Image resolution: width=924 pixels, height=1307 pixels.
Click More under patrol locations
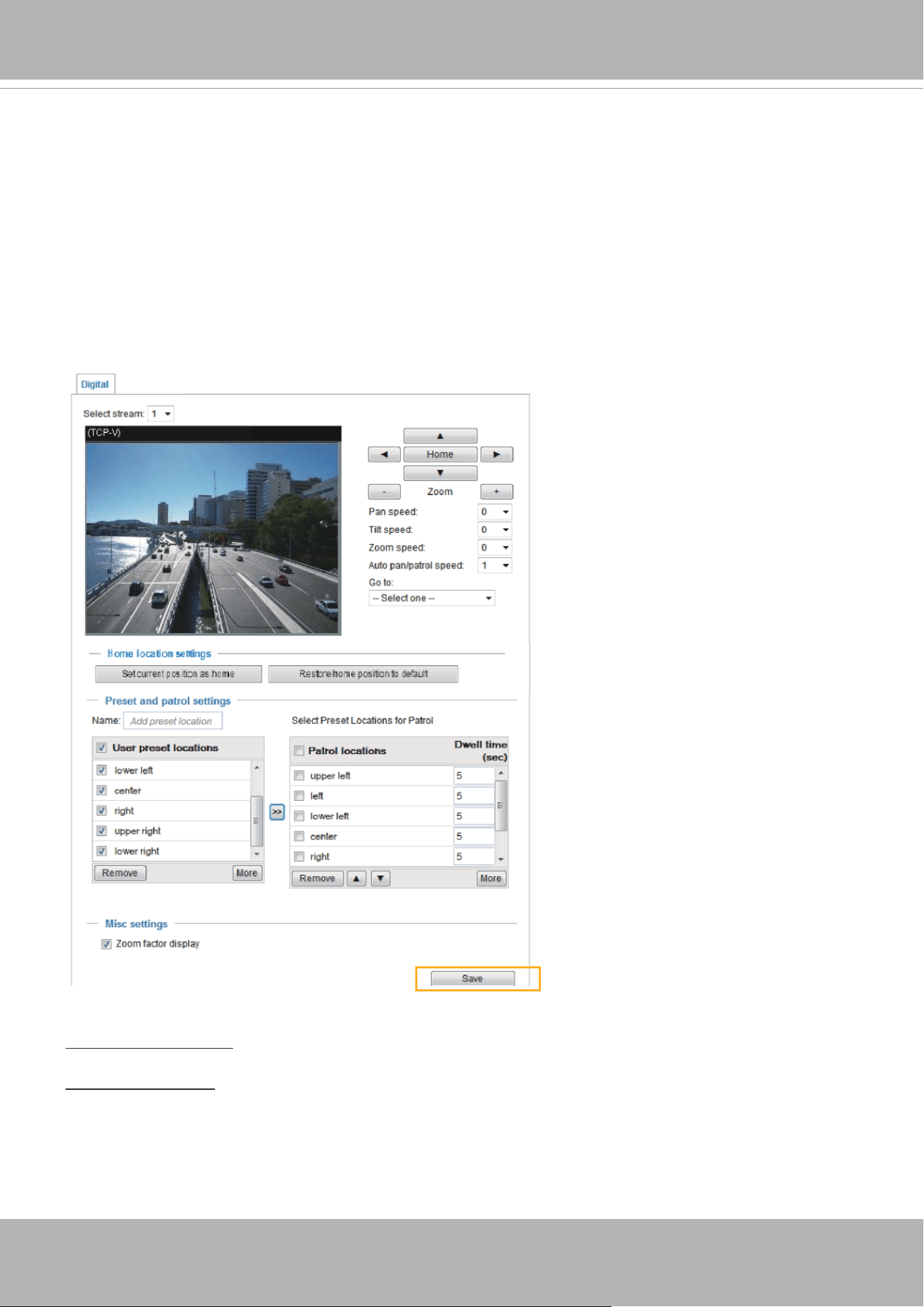pyautogui.click(x=491, y=878)
